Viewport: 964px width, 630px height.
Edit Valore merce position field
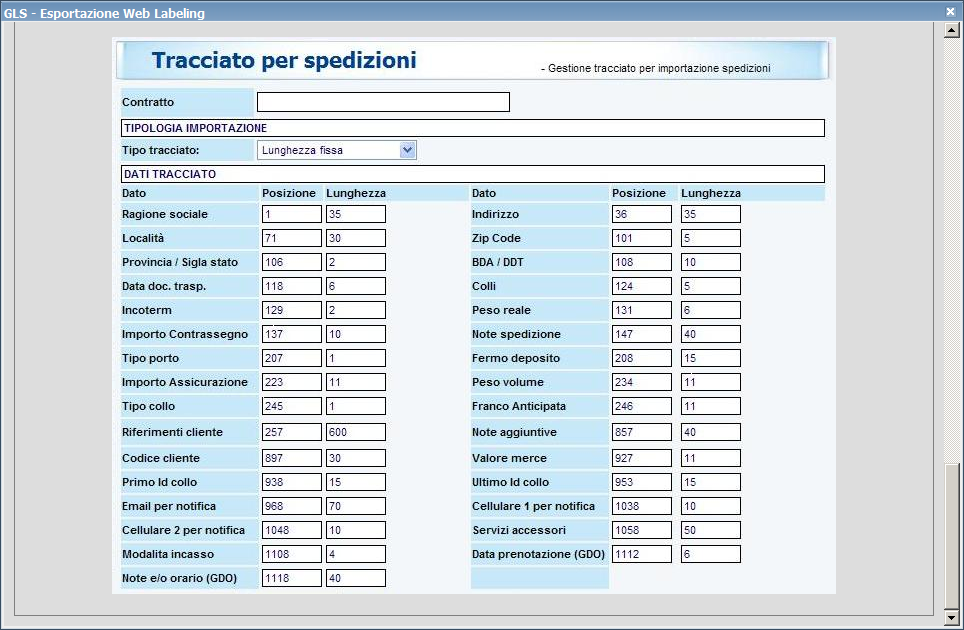point(642,458)
